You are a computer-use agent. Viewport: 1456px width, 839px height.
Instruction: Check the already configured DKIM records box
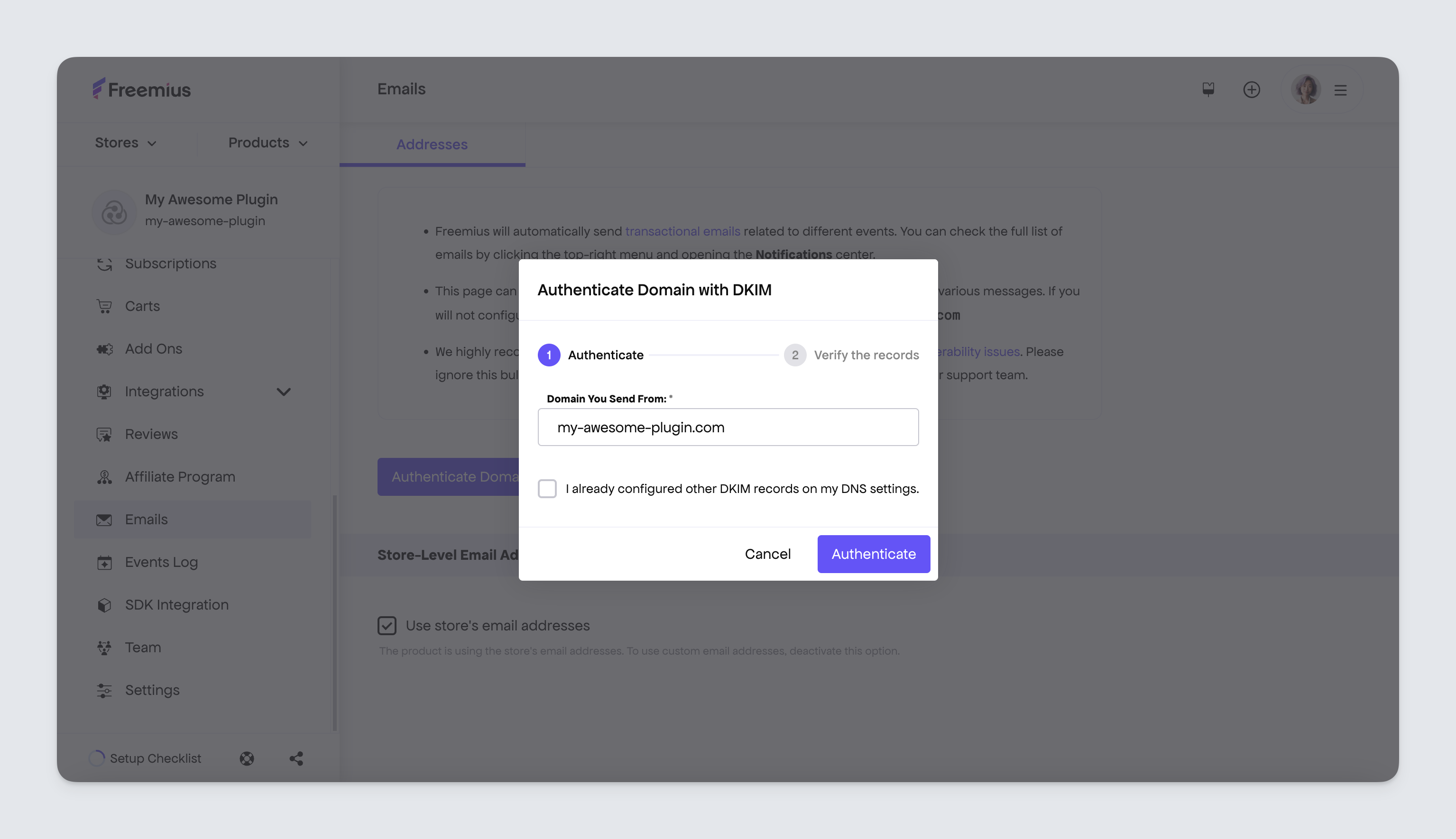click(547, 489)
